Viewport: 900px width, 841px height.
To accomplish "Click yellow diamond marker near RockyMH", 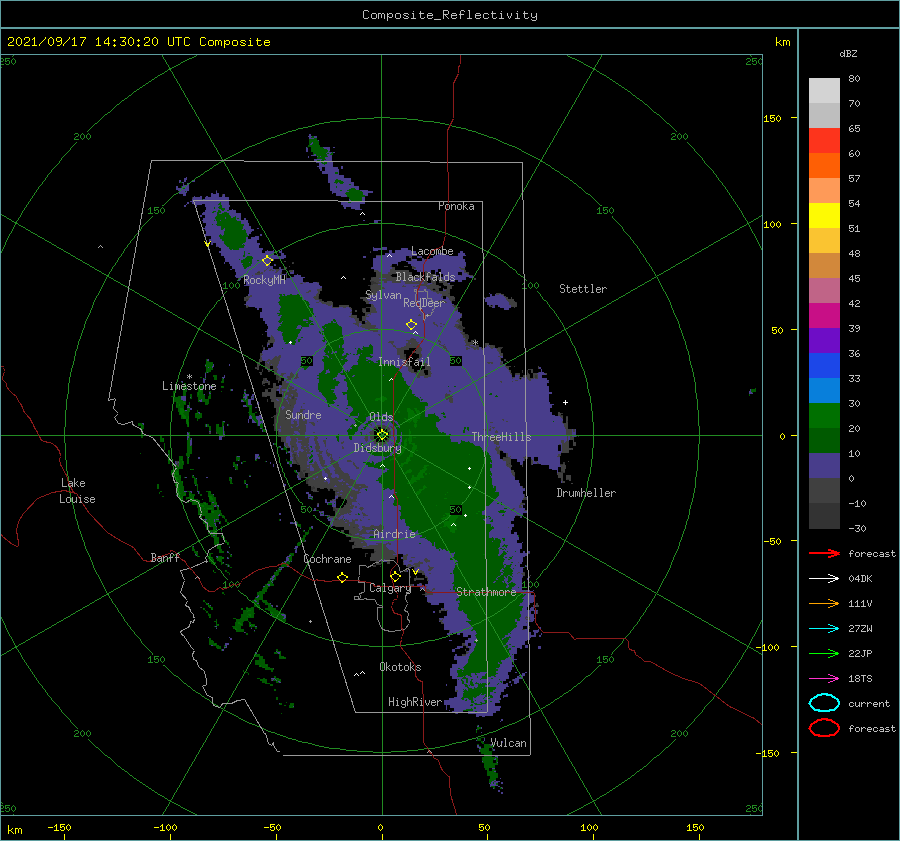I will (x=267, y=261).
